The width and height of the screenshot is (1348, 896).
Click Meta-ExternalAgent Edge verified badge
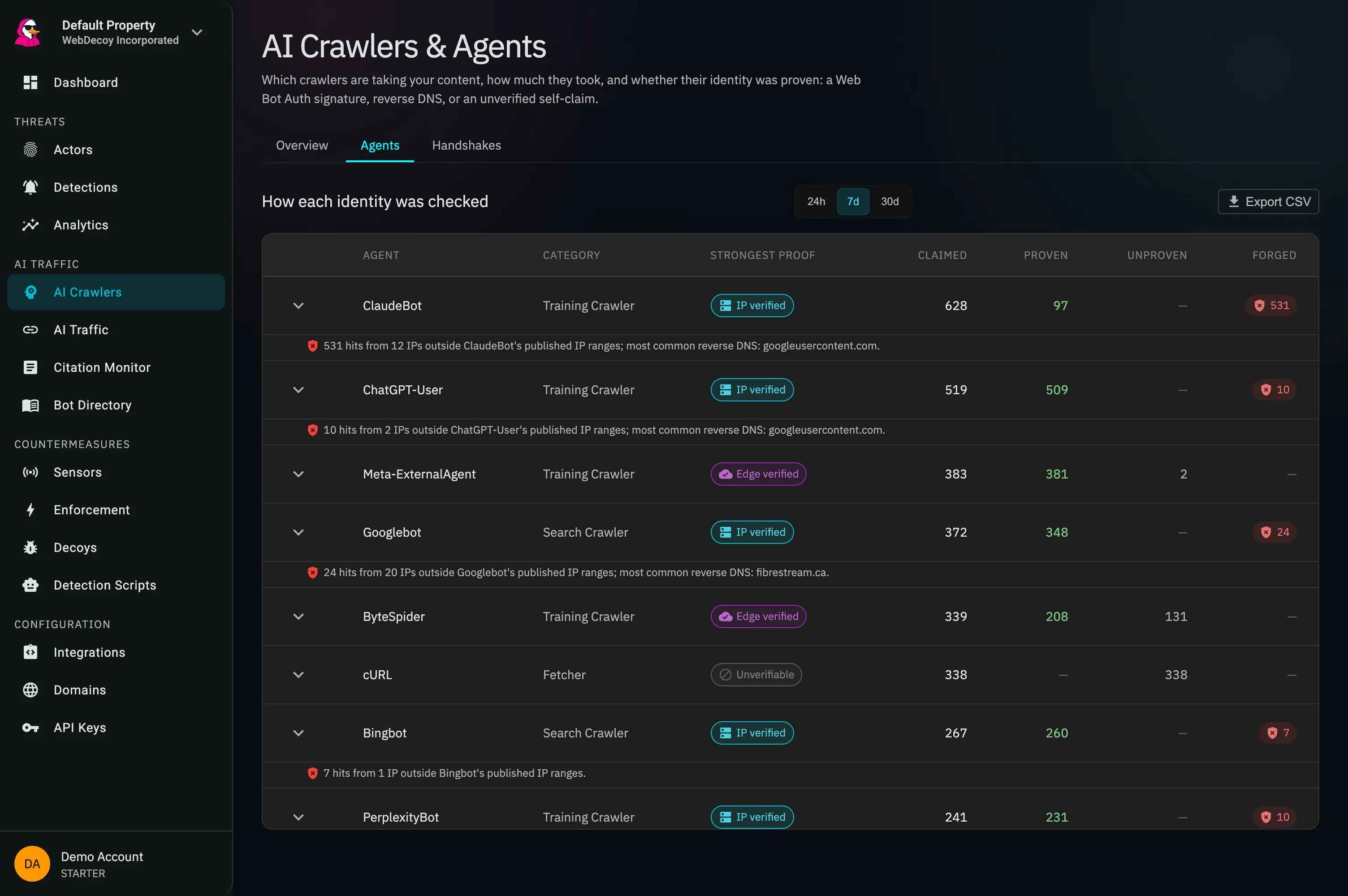758,474
